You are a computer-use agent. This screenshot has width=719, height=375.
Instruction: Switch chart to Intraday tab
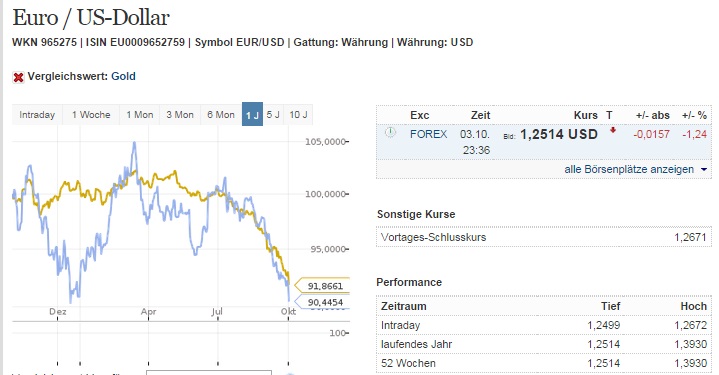pyautogui.click(x=37, y=115)
